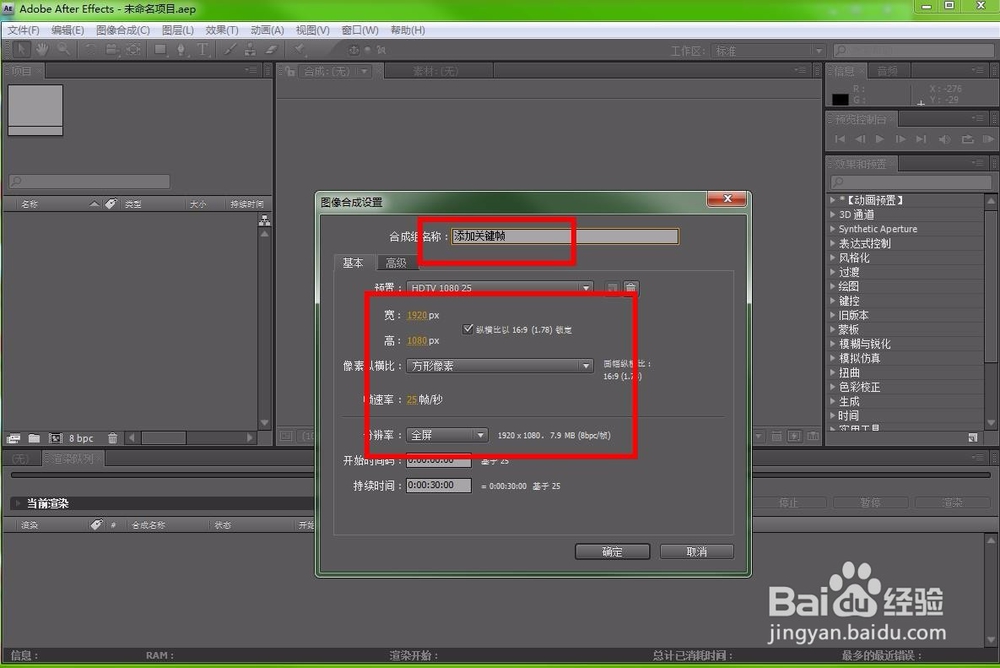Expand the 3D 通道 effects category
Screen dimensions: 1000x668
coord(833,214)
